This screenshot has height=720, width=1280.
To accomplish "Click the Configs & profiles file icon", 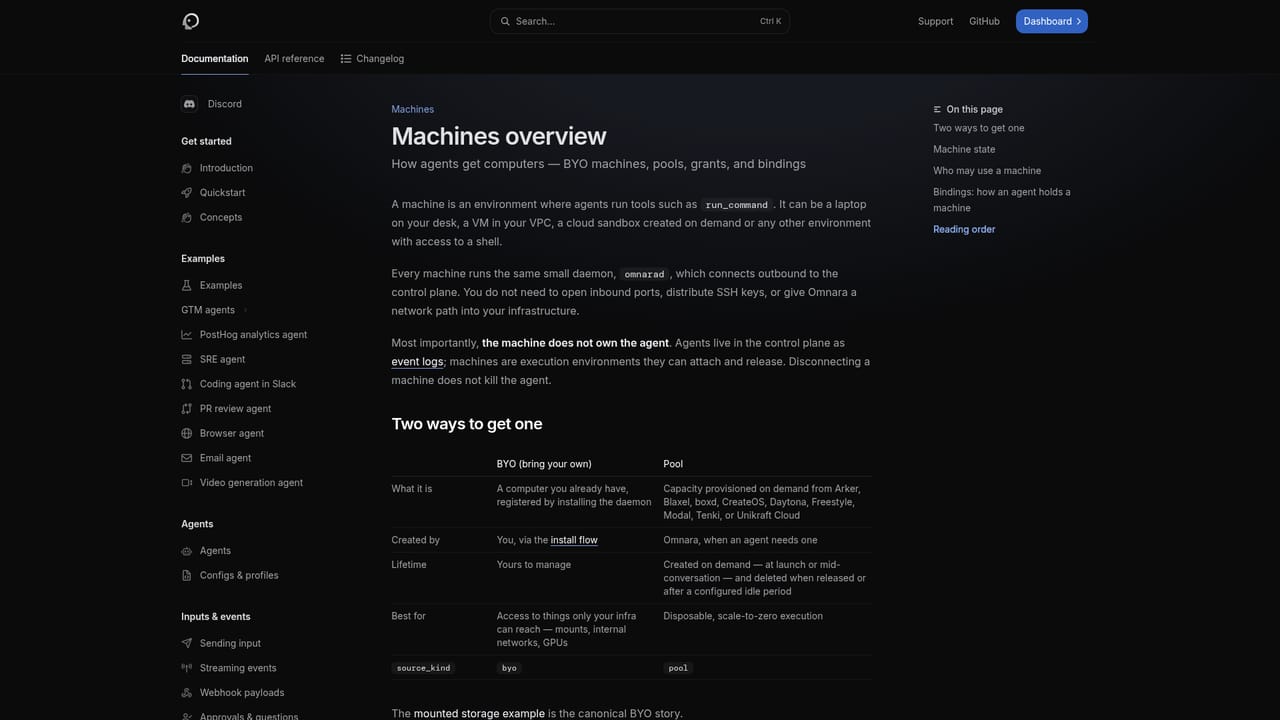I will (187, 575).
